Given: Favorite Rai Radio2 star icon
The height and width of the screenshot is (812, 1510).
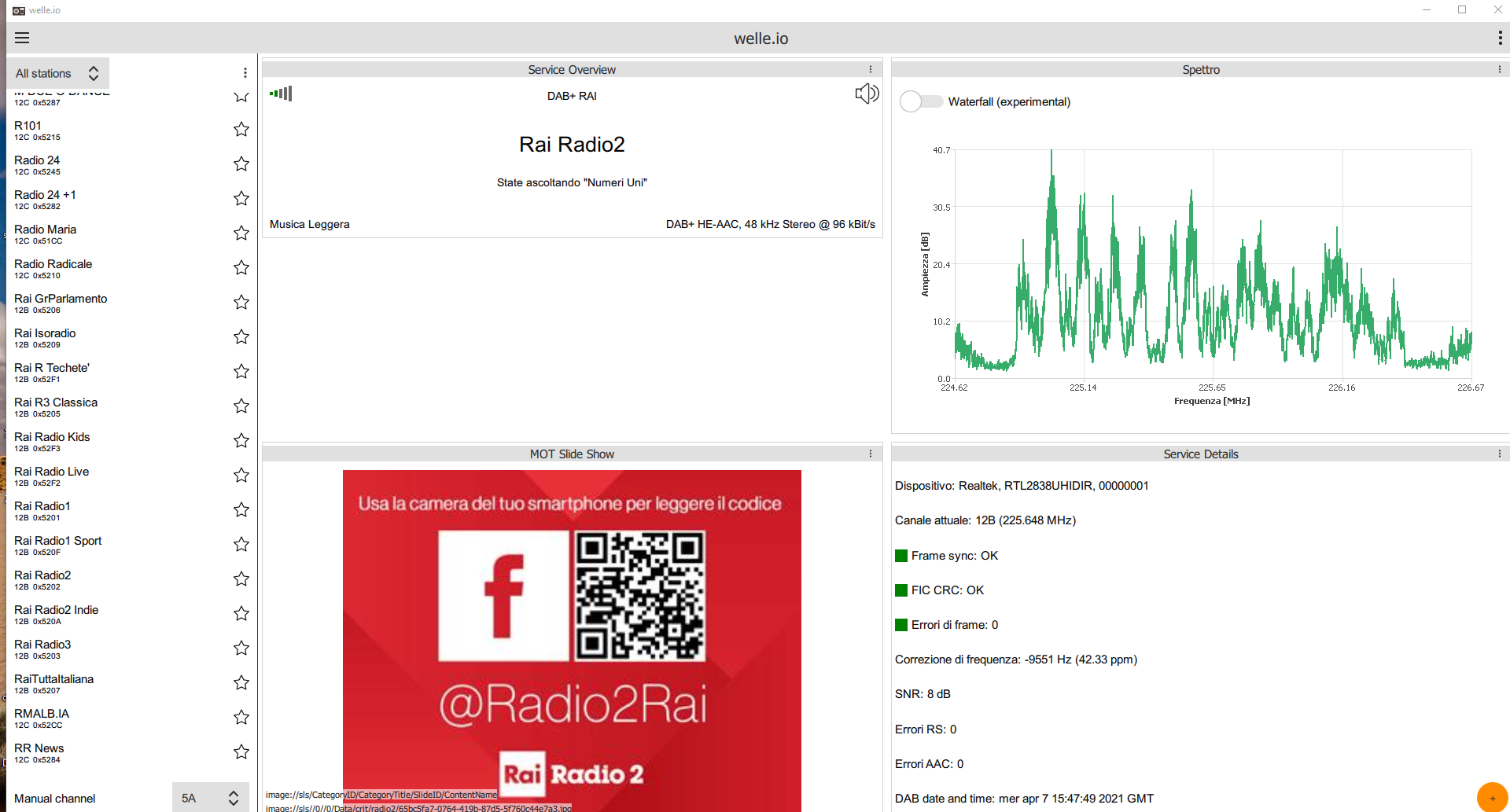Looking at the screenshot, I should point(241,579).
